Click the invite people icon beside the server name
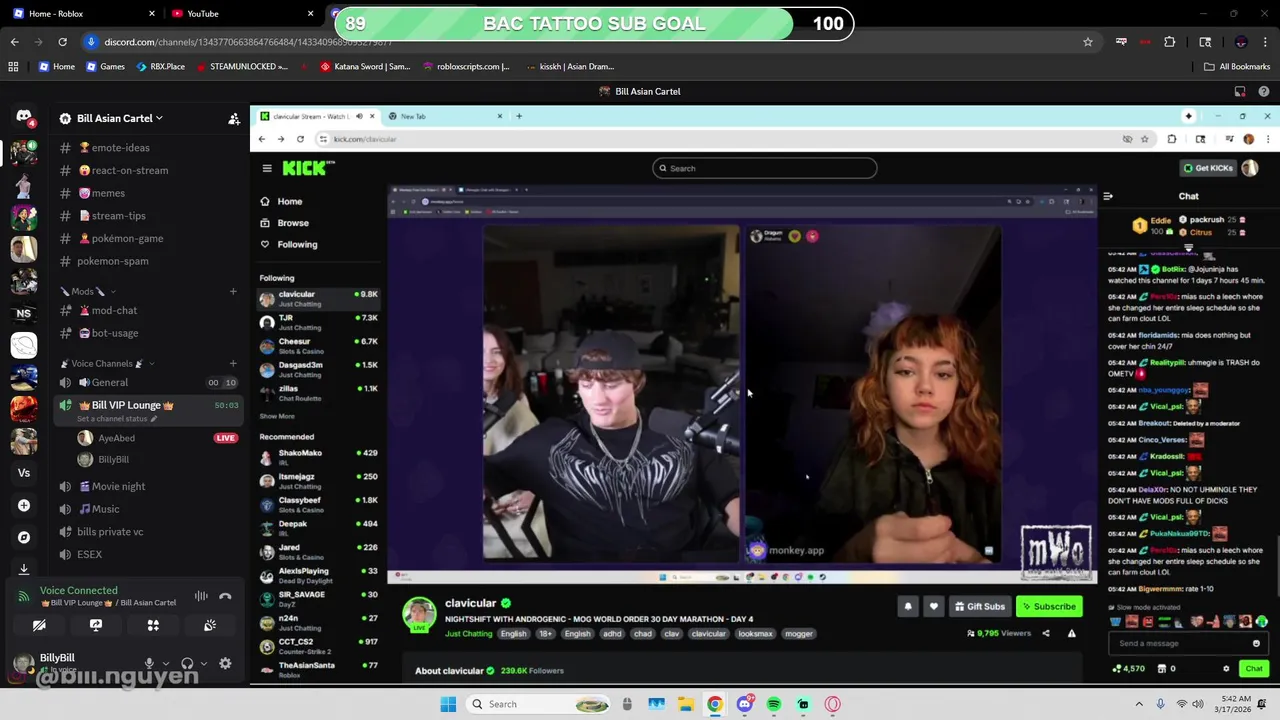 point(234,118)
